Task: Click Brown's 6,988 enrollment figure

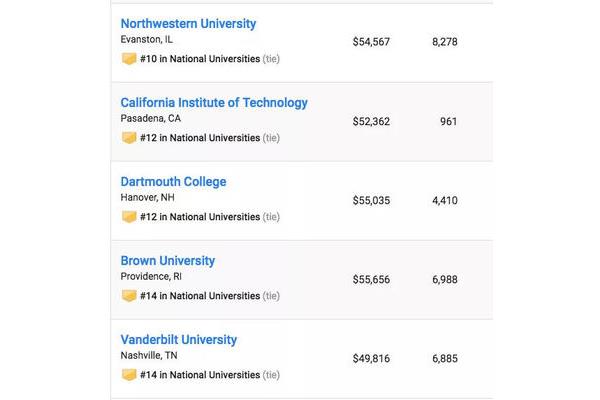Action: pyautogui.click(x=445, y=279)
